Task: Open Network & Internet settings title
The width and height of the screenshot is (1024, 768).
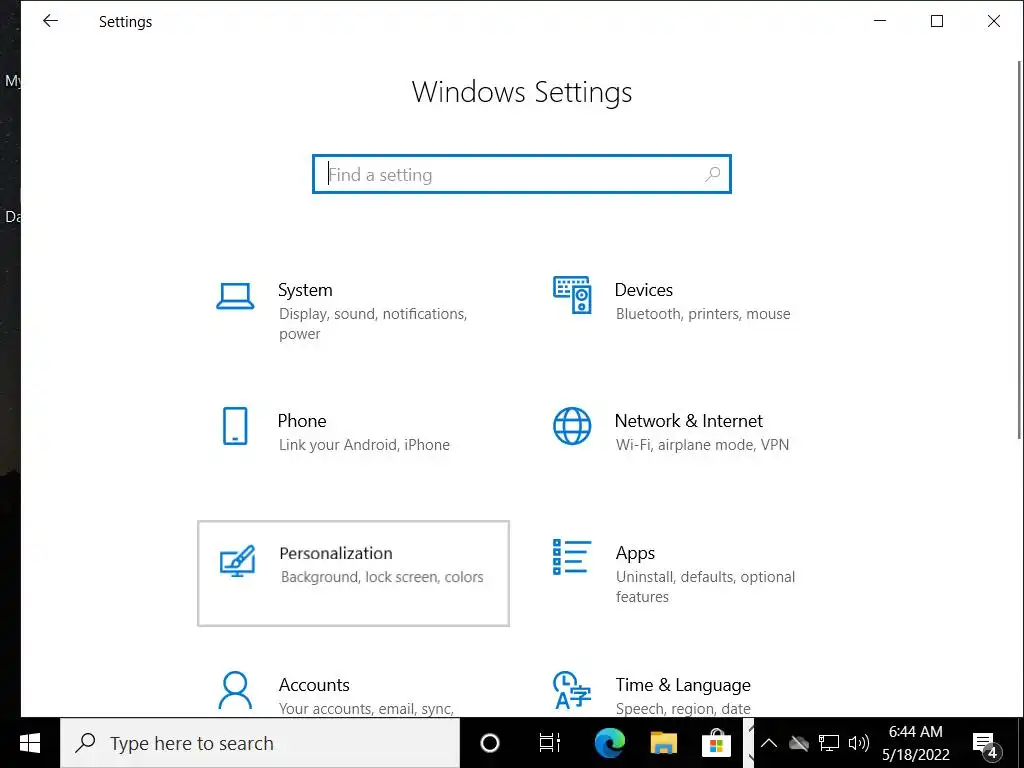Action: (688, 421)
